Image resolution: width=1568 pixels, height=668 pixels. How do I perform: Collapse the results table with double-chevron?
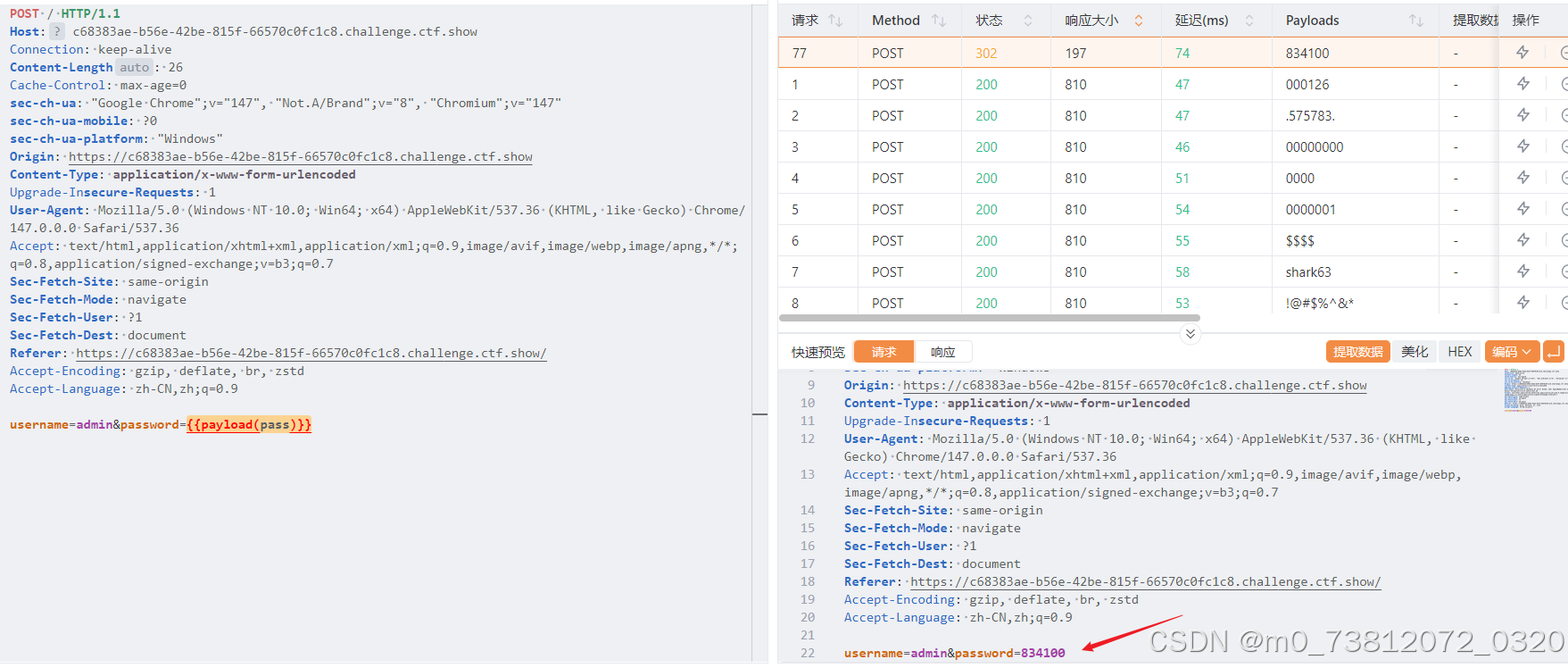[x=1190, y=334]
